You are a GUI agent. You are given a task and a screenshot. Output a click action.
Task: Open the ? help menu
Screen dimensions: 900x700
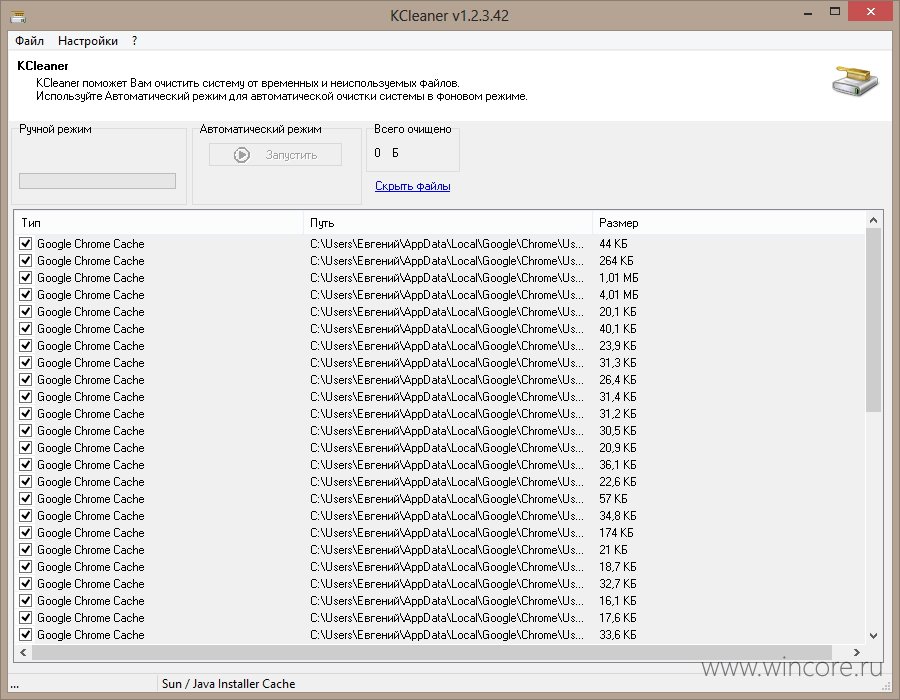coord(134,41)
